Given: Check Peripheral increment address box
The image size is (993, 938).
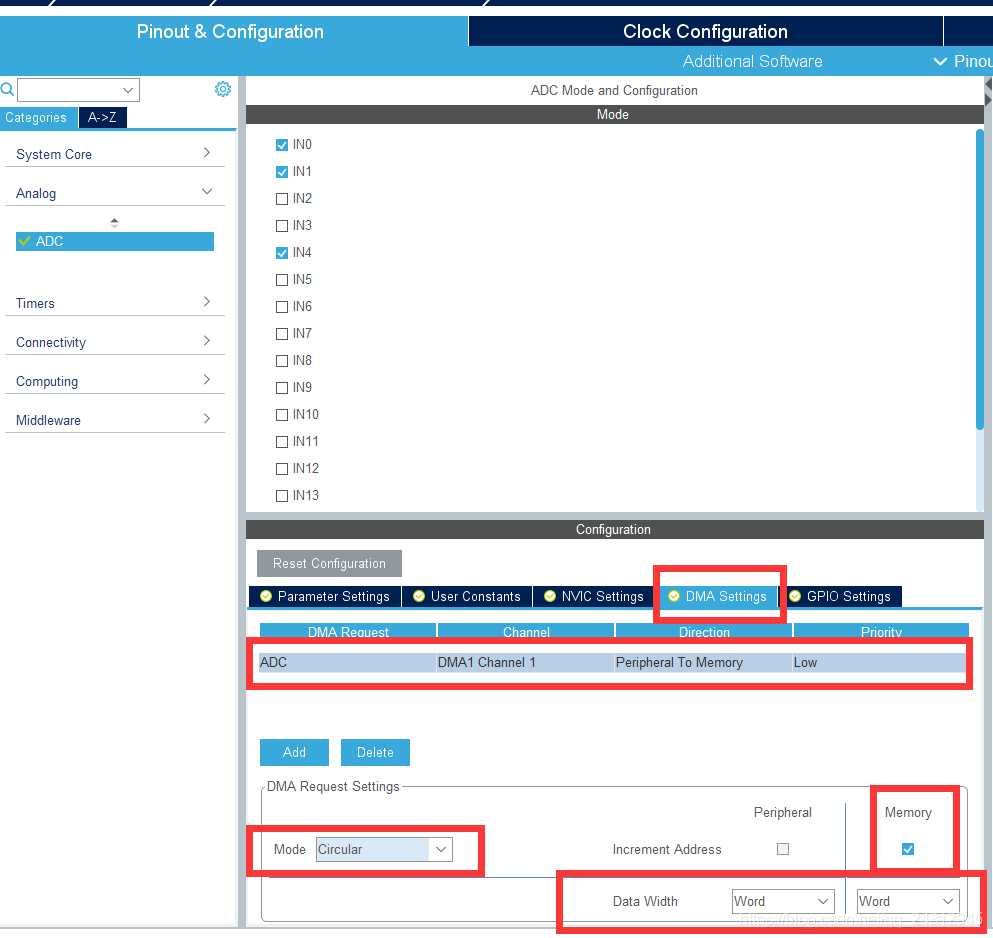Looking at the screenshot, I should click(783, 849).
